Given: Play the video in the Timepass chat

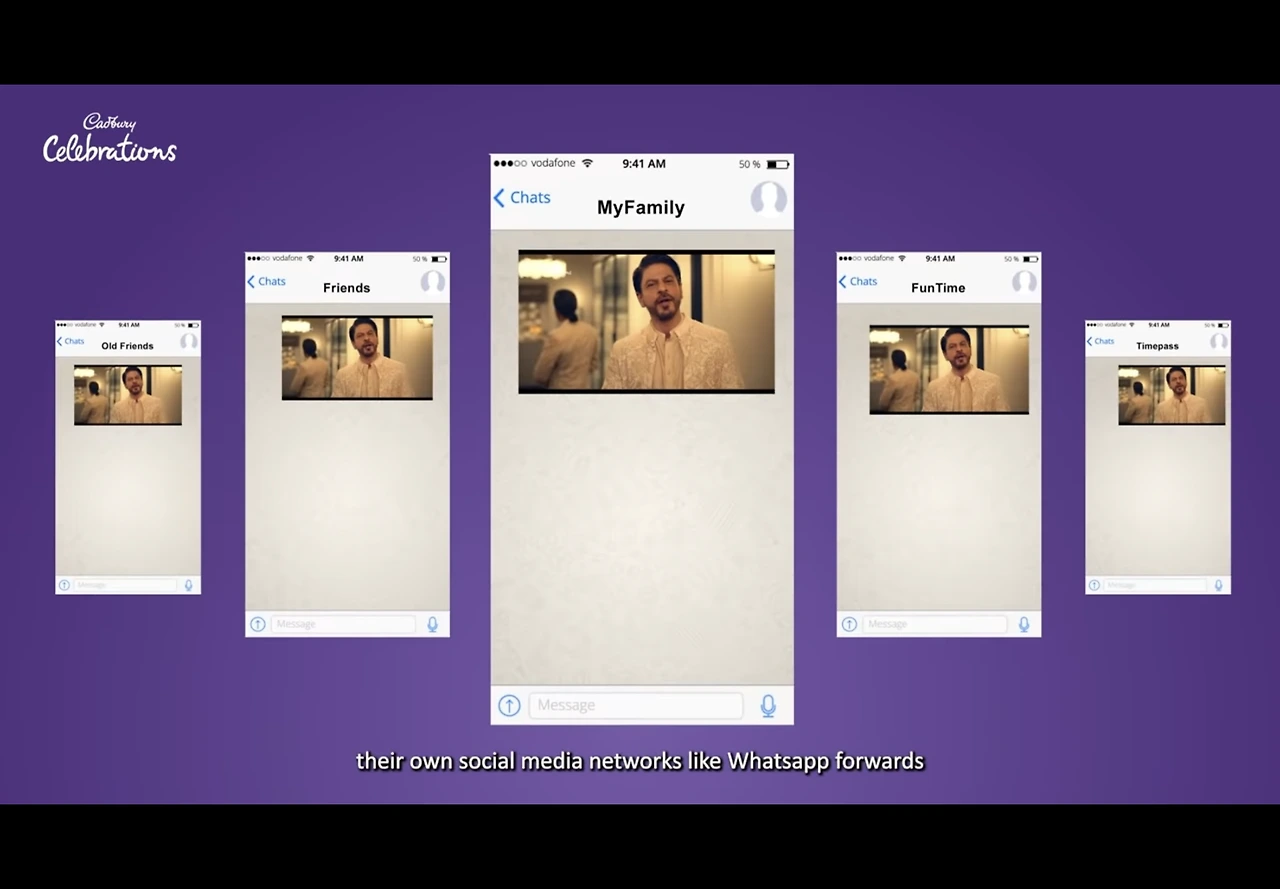Looking at the screenshot, I should pyautogui.click(x=1172, y=395).
